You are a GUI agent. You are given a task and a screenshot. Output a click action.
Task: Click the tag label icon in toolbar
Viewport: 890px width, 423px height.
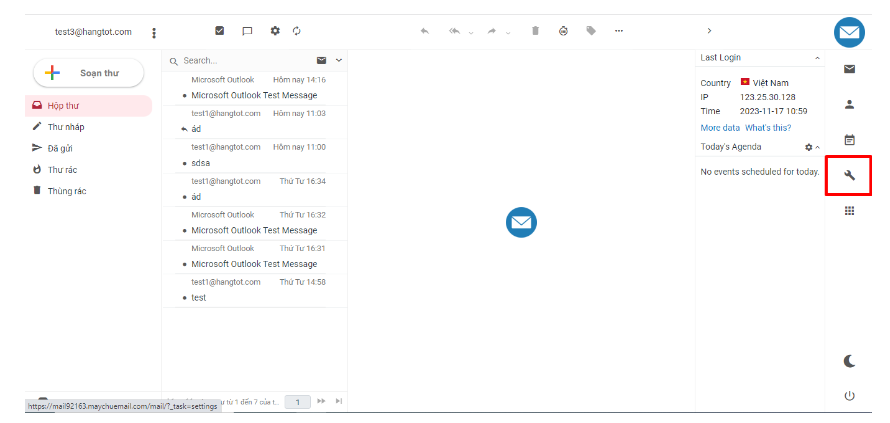point(591,31)
